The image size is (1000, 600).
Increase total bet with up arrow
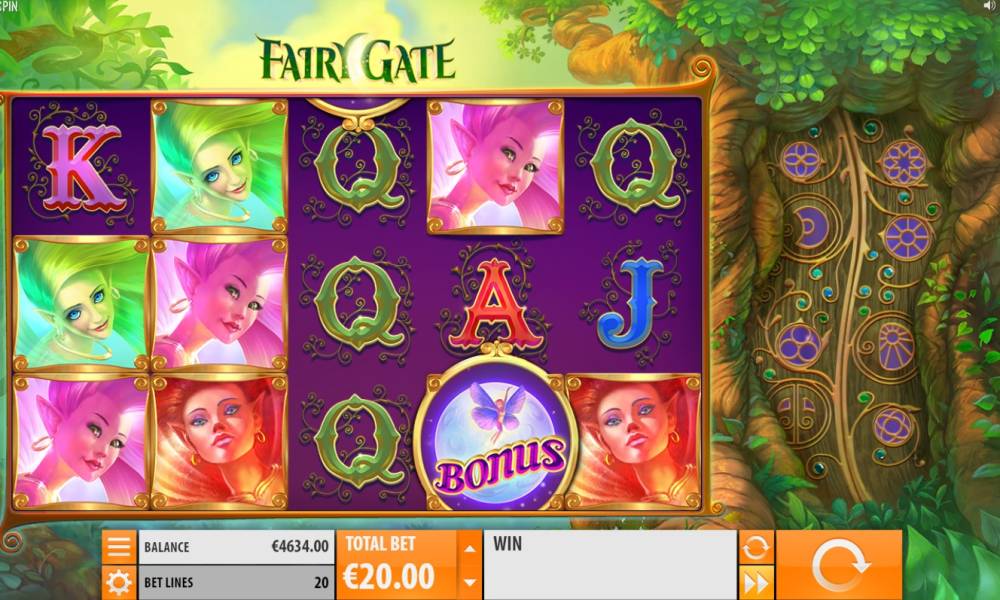coord(469,548)
